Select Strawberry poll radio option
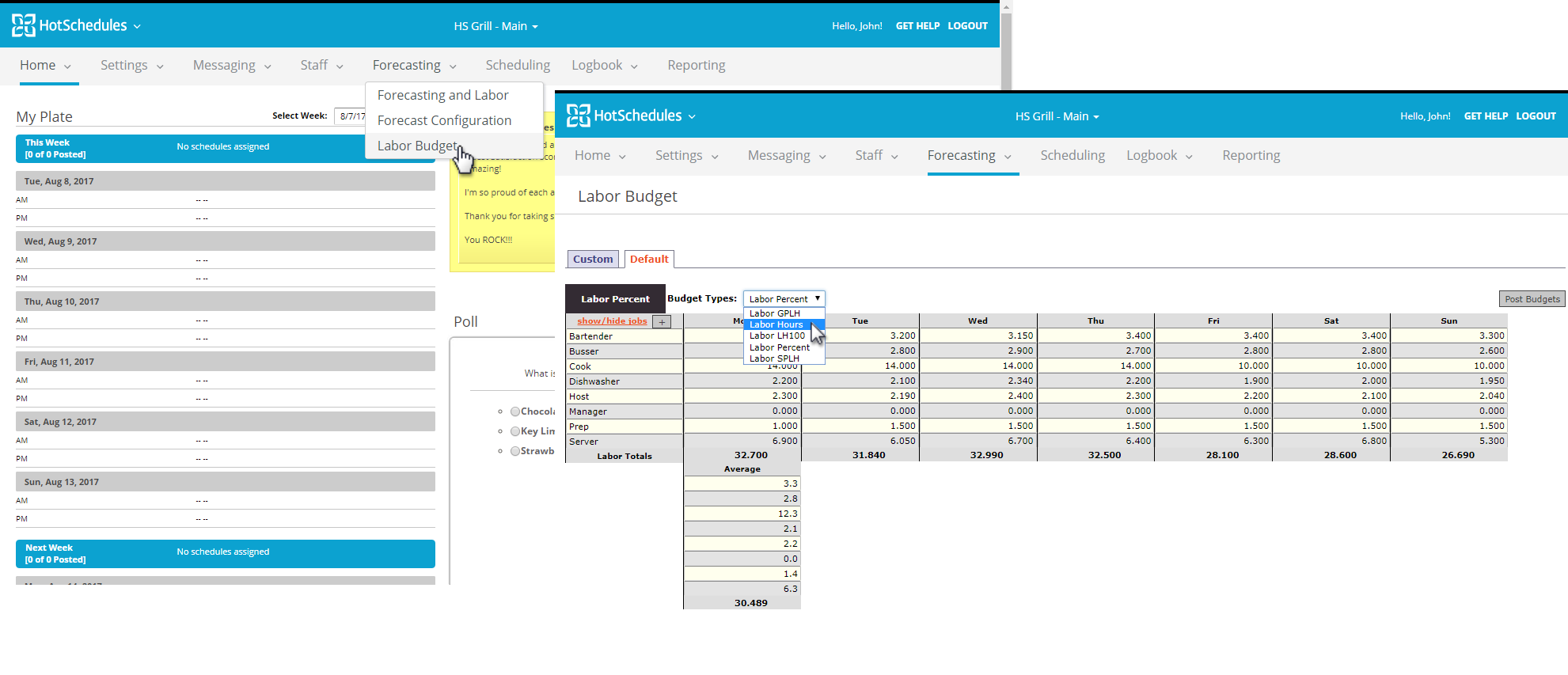This screenshot has height=675, width=1568. pyautogui.click(x=515, y=451)
